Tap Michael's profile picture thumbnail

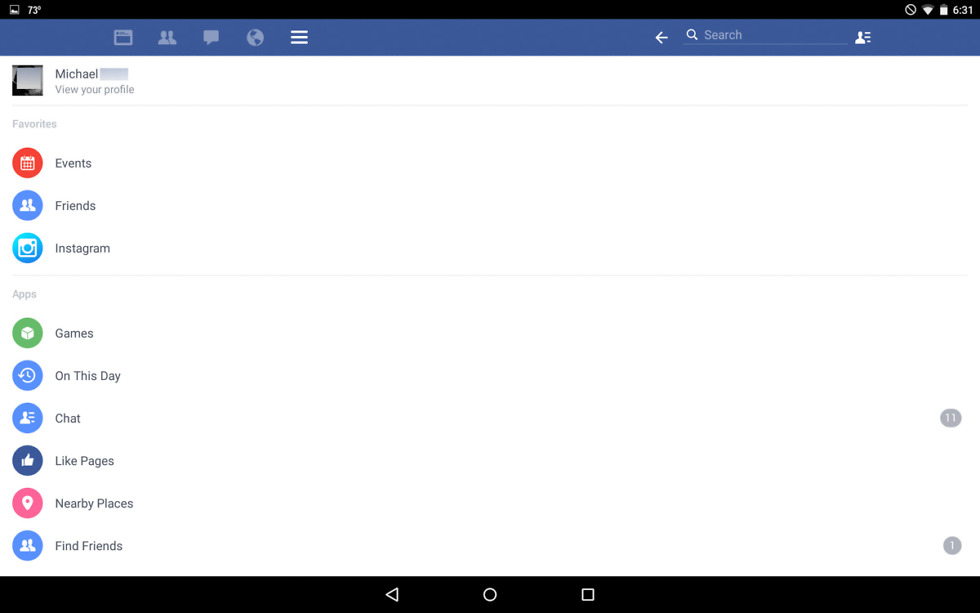pyautogui.click(x=28, y=81)
